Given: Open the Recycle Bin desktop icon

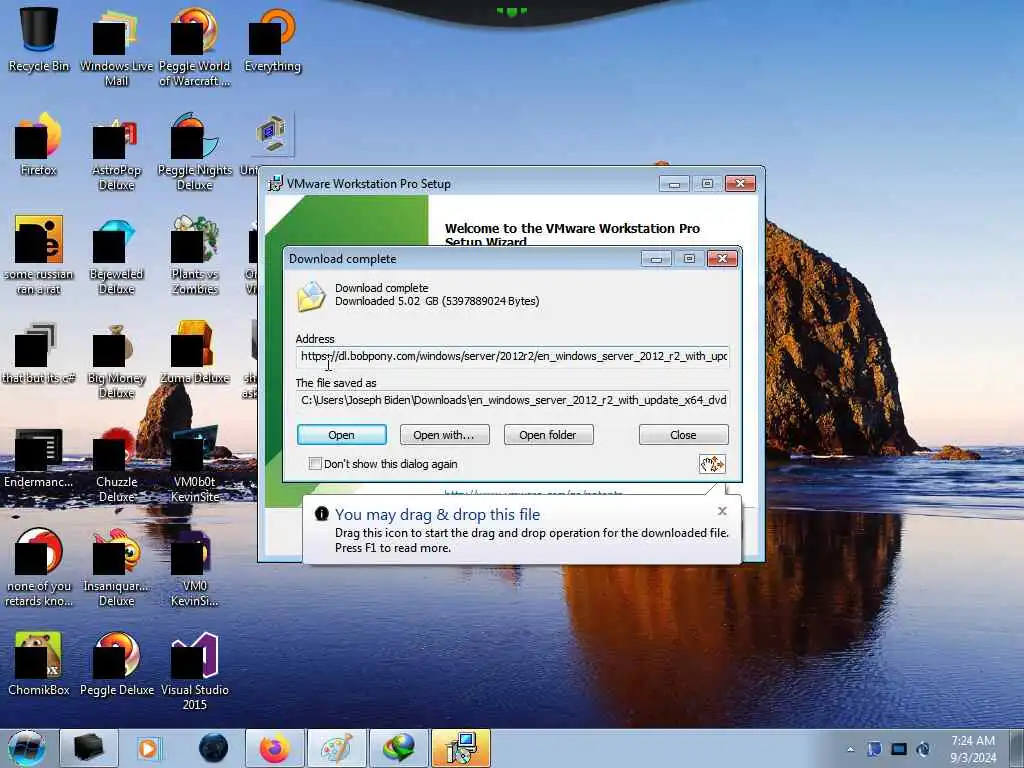Looking at the screenshot, I should click(39, 39).
